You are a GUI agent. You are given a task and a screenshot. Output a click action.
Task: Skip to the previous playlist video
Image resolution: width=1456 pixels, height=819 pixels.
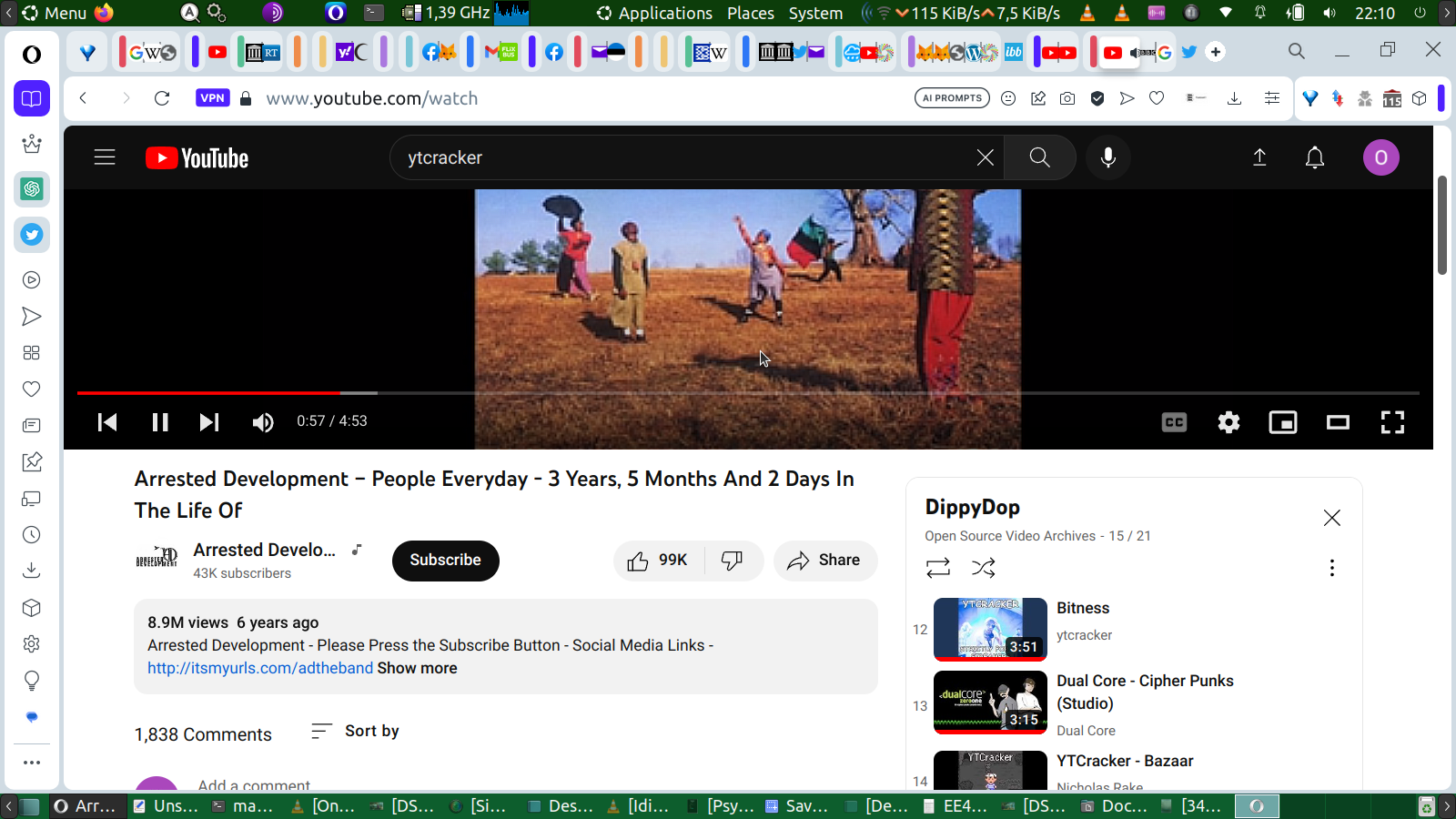click(107, 421)
